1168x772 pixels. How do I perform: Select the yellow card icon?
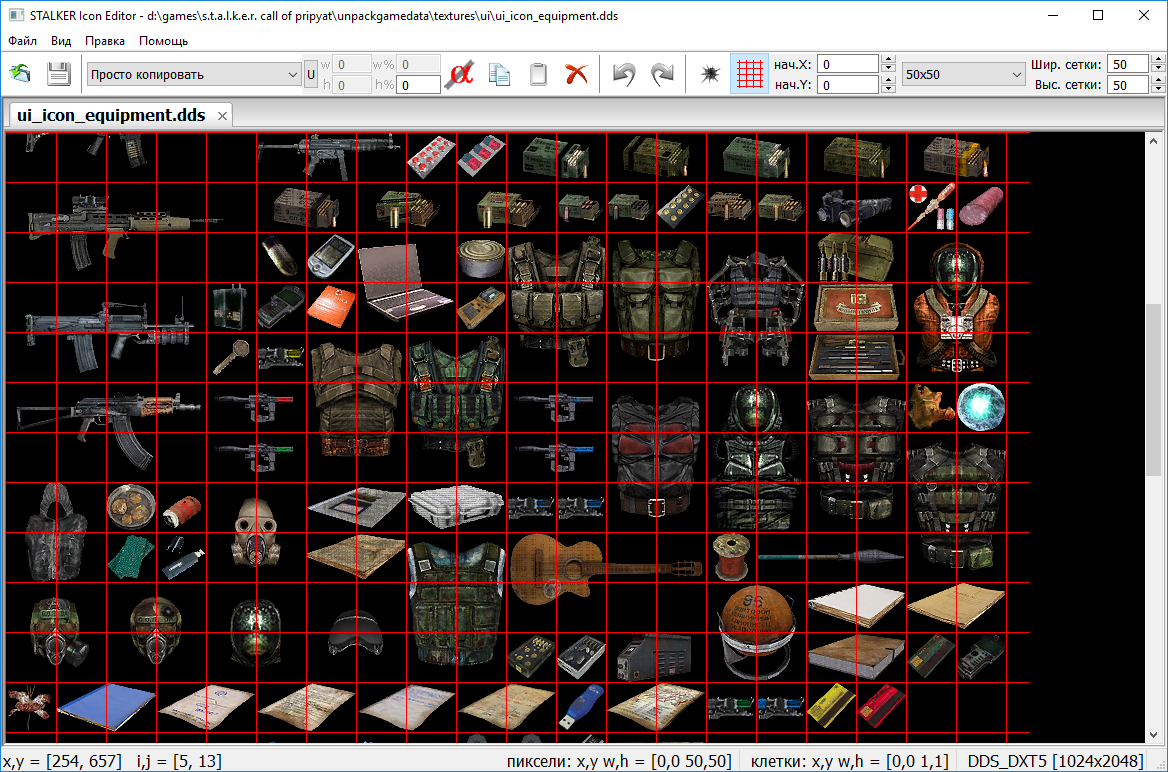point(829,706)
